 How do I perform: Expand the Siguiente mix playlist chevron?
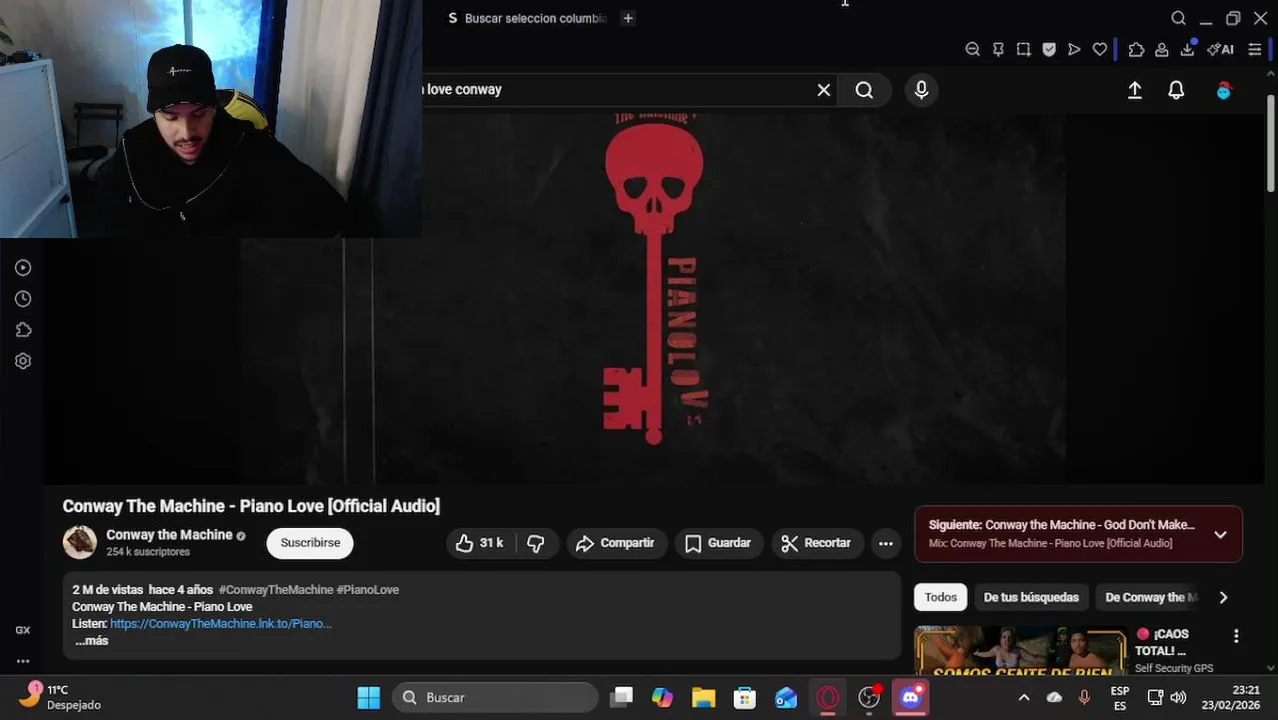click(x=1220, y=534)
